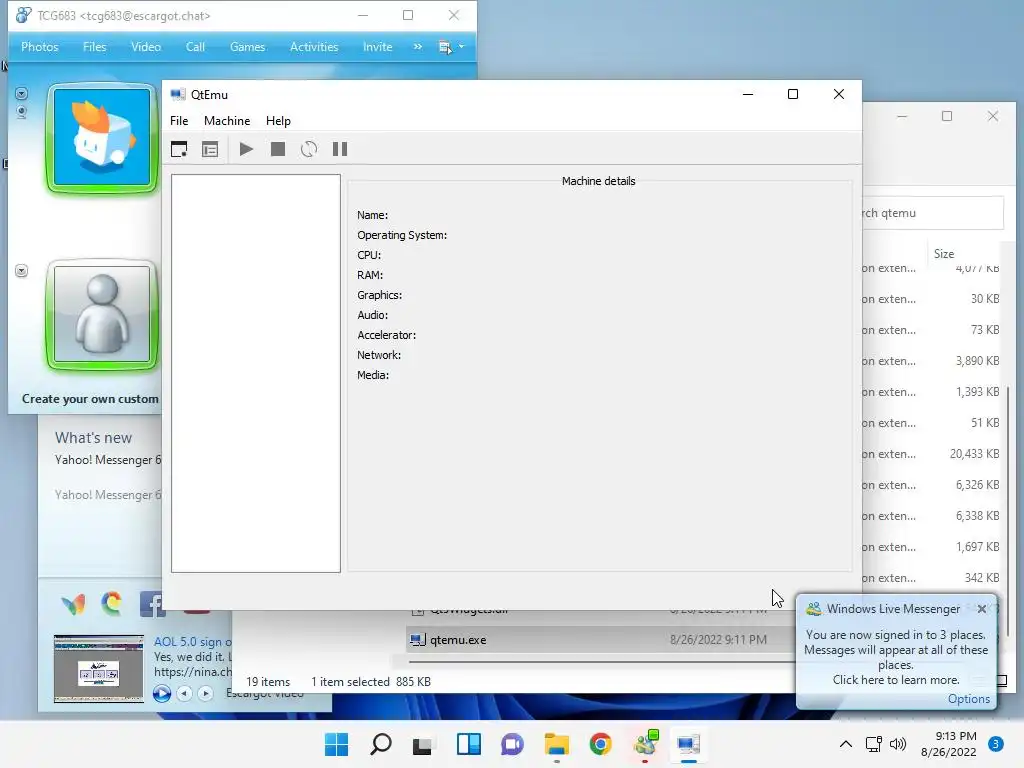
Task: Click the volume icon in system tray
Action: (x=898, y=744)
